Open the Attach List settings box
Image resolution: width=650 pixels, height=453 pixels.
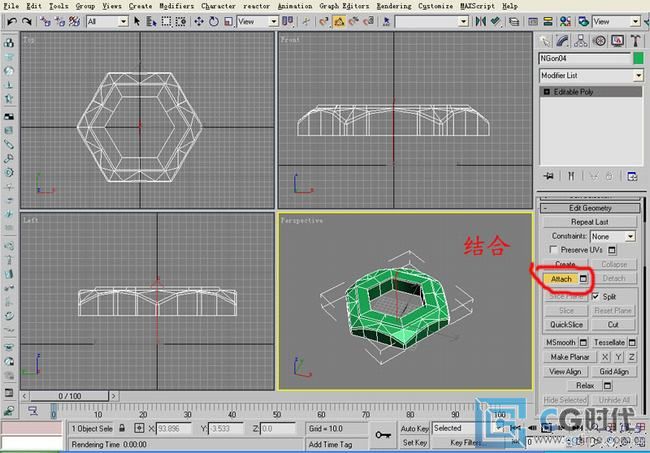[x=583, y=279]
